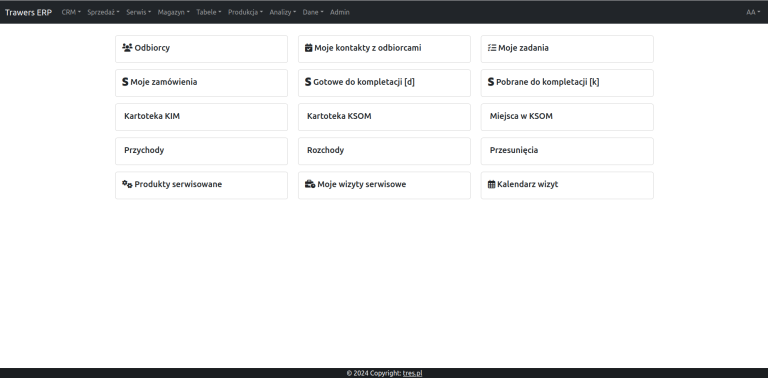Click the S icon beside Pobrane do kompletacji
768x378 pixels.
click(491, 82)
